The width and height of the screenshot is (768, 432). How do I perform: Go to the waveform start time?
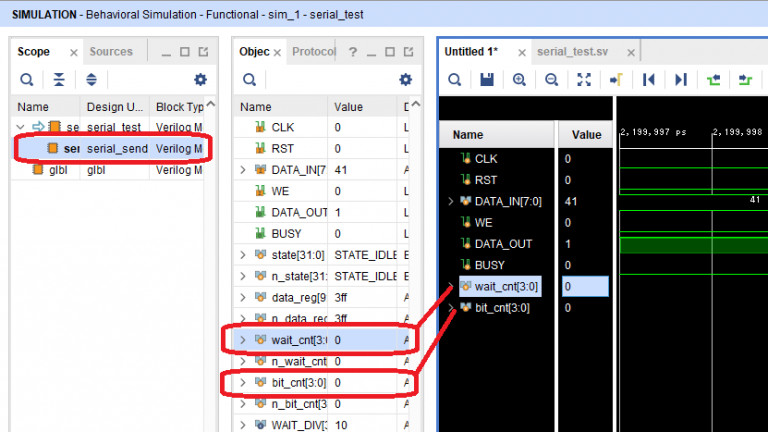[x=648, y=80]
